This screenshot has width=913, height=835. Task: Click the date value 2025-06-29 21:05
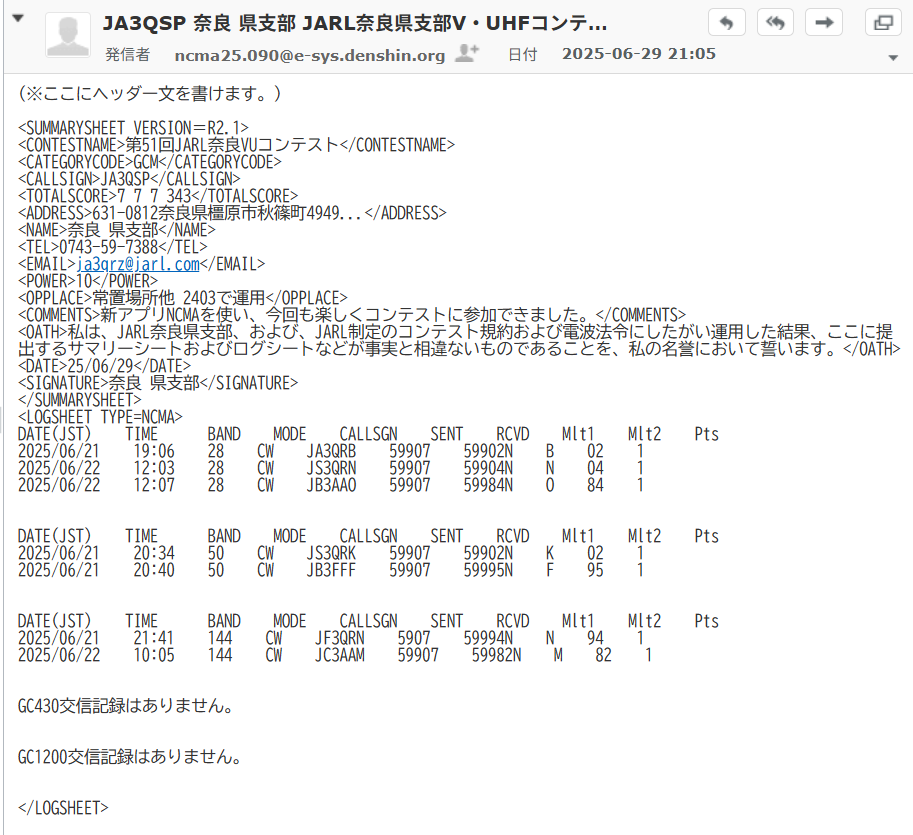[639, 54]
